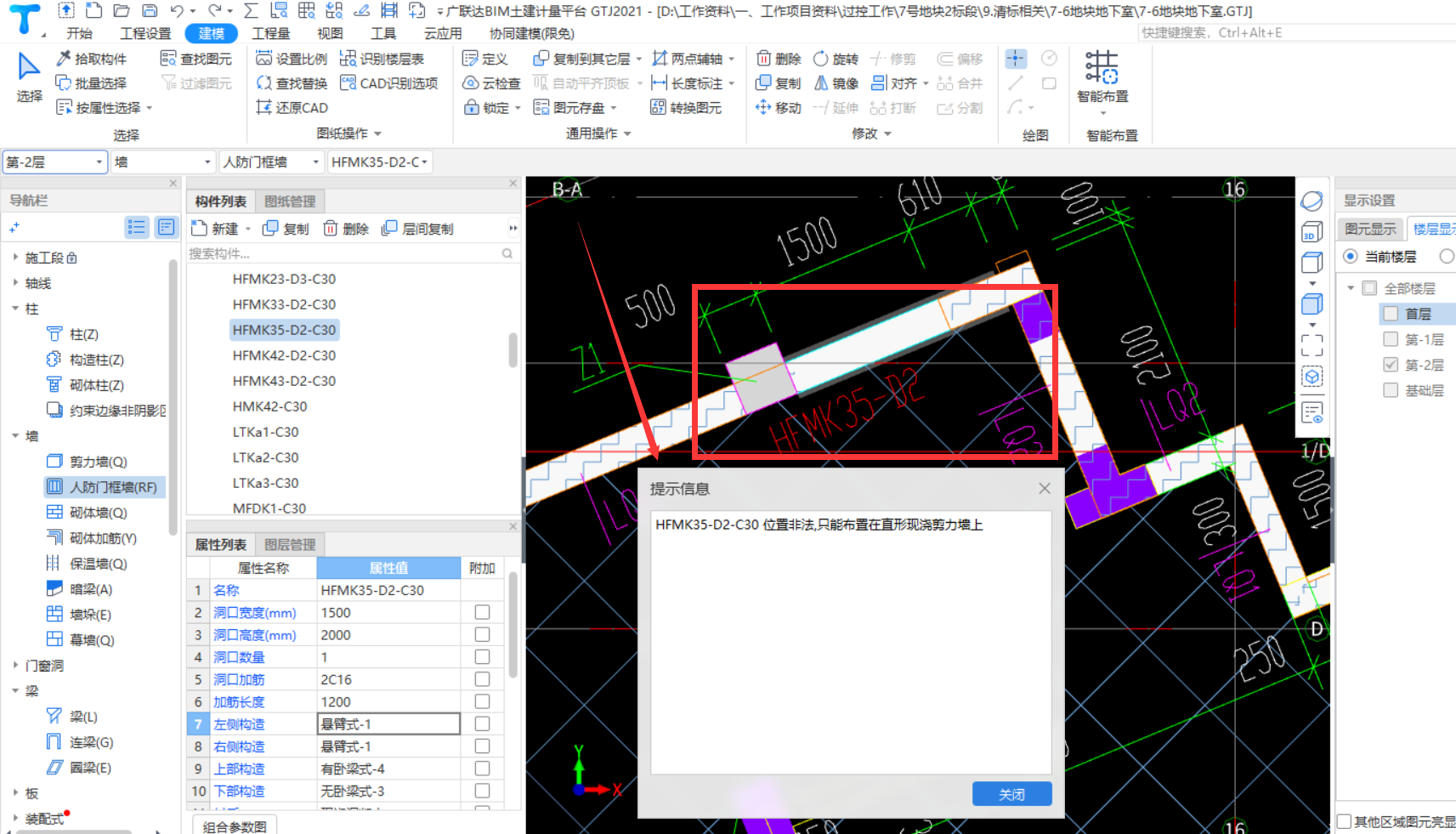Click 删除 in component list toolbar
The height and width of the screenshot is (834, 1456).
point(346,229)
